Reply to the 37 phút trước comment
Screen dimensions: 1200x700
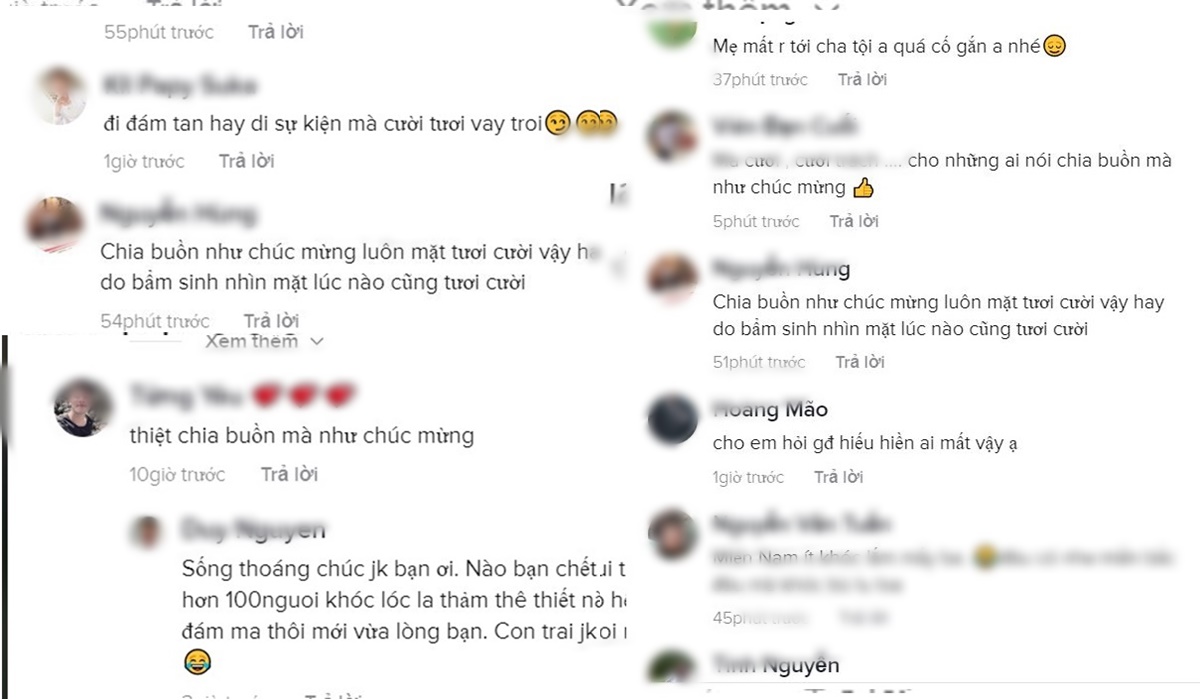pos(863,80)
